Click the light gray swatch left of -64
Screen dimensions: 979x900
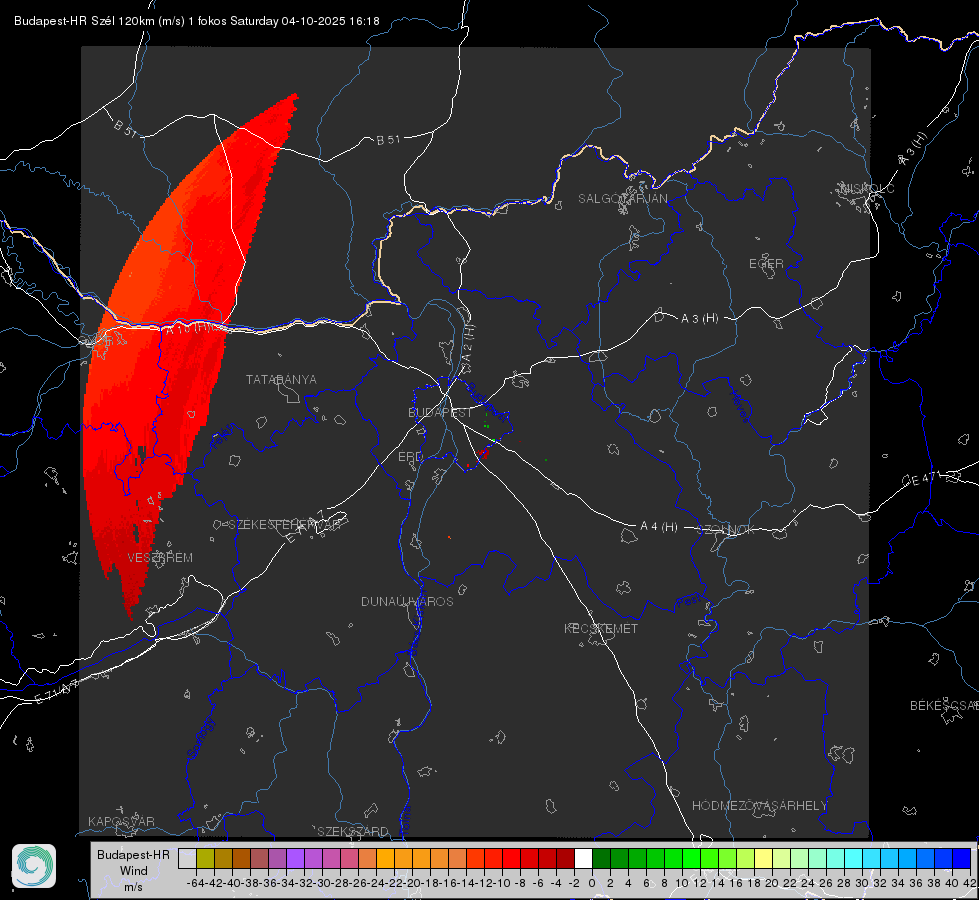[x=187, y=859]
